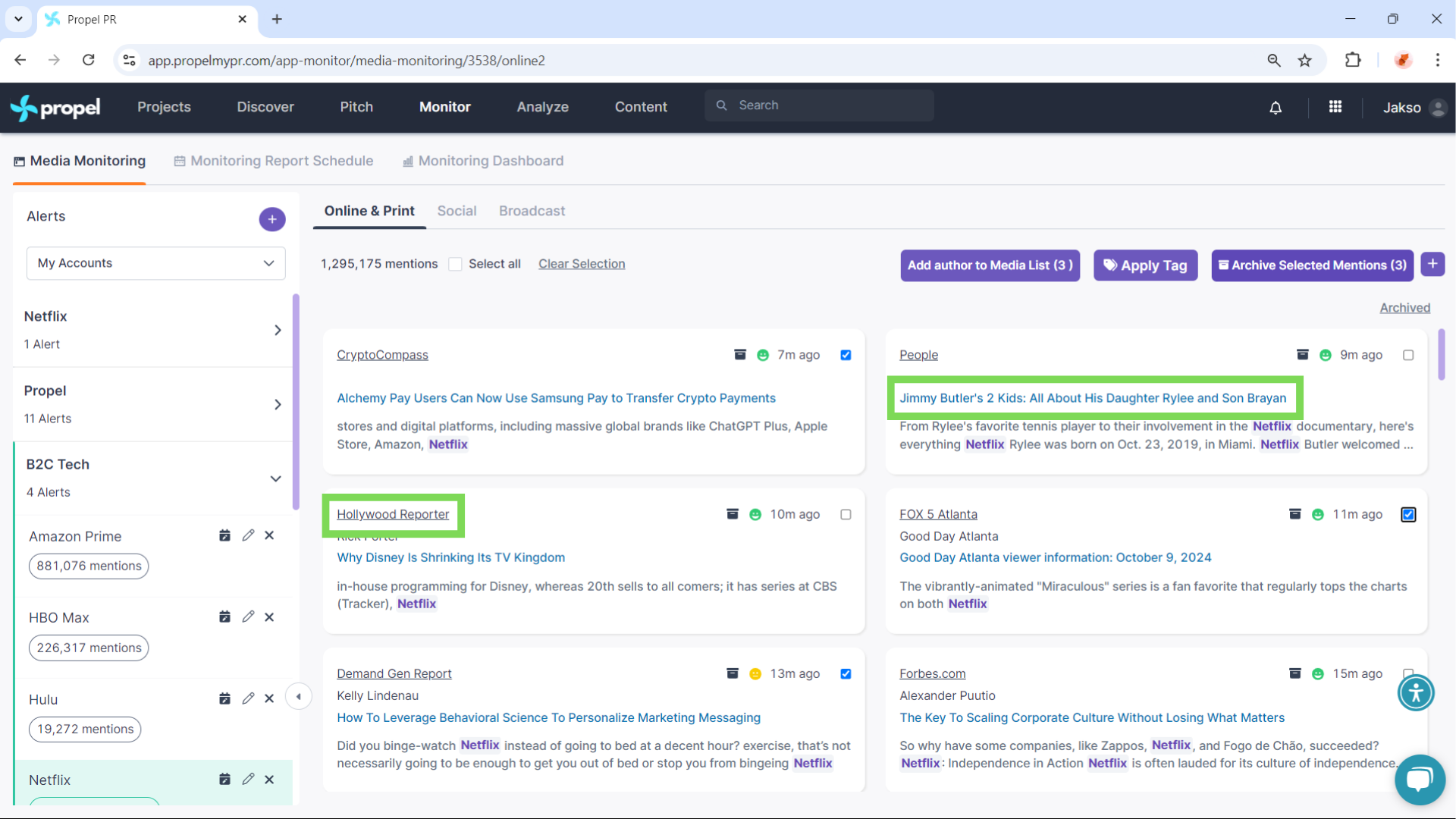
Task: Click the Jakso user avatar icon
Action: click(1438, 108)
